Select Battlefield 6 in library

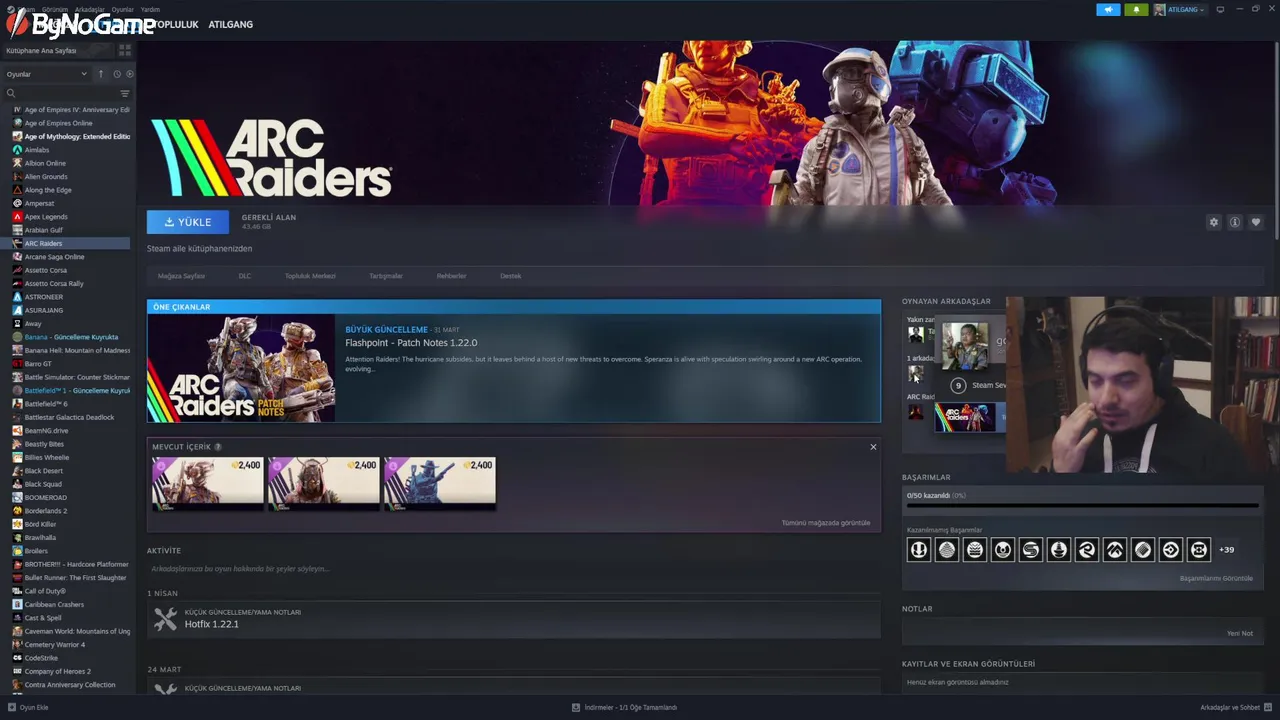coord(46,404)
